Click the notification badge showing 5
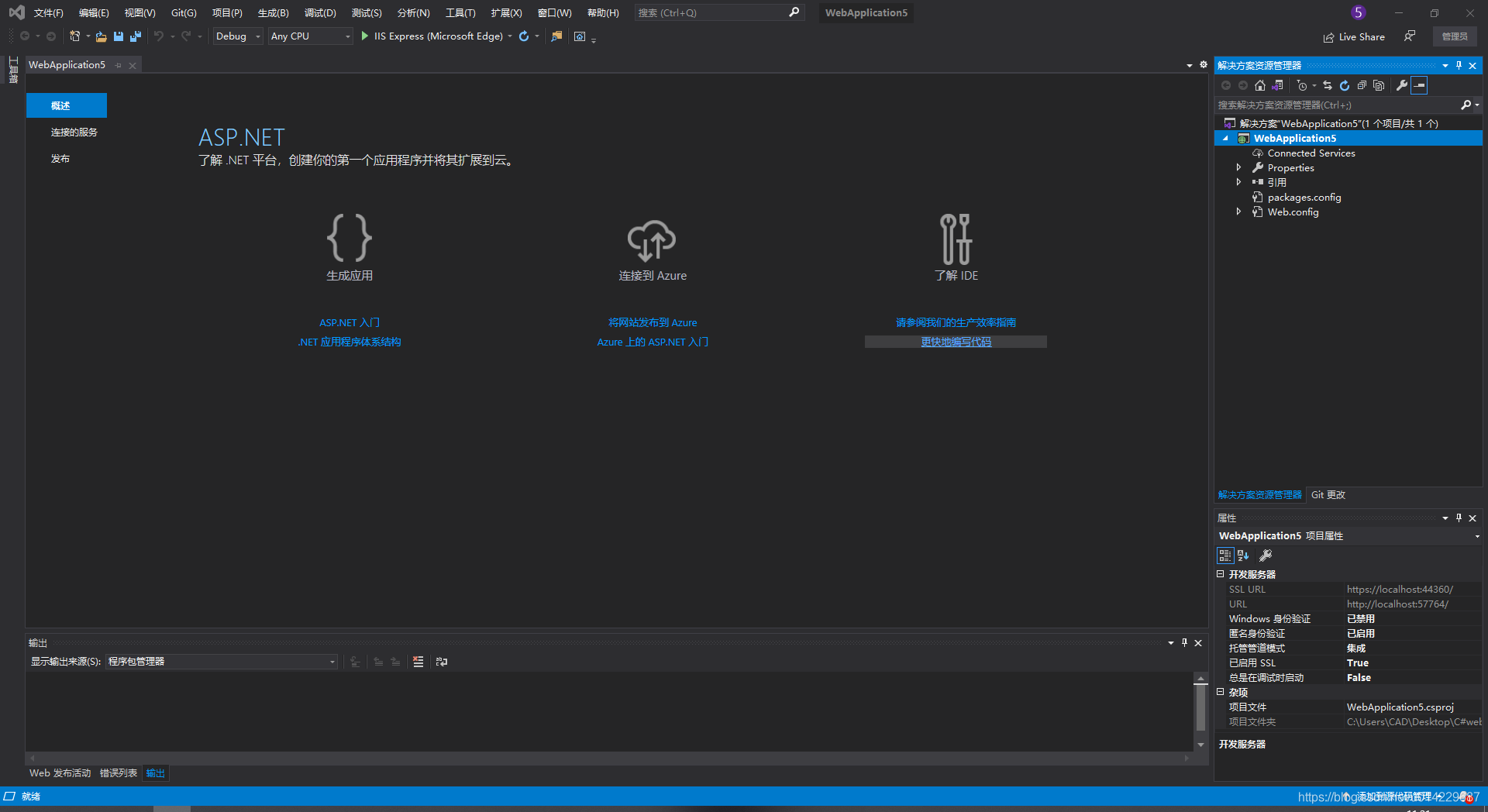 [x=1358, y=12]
